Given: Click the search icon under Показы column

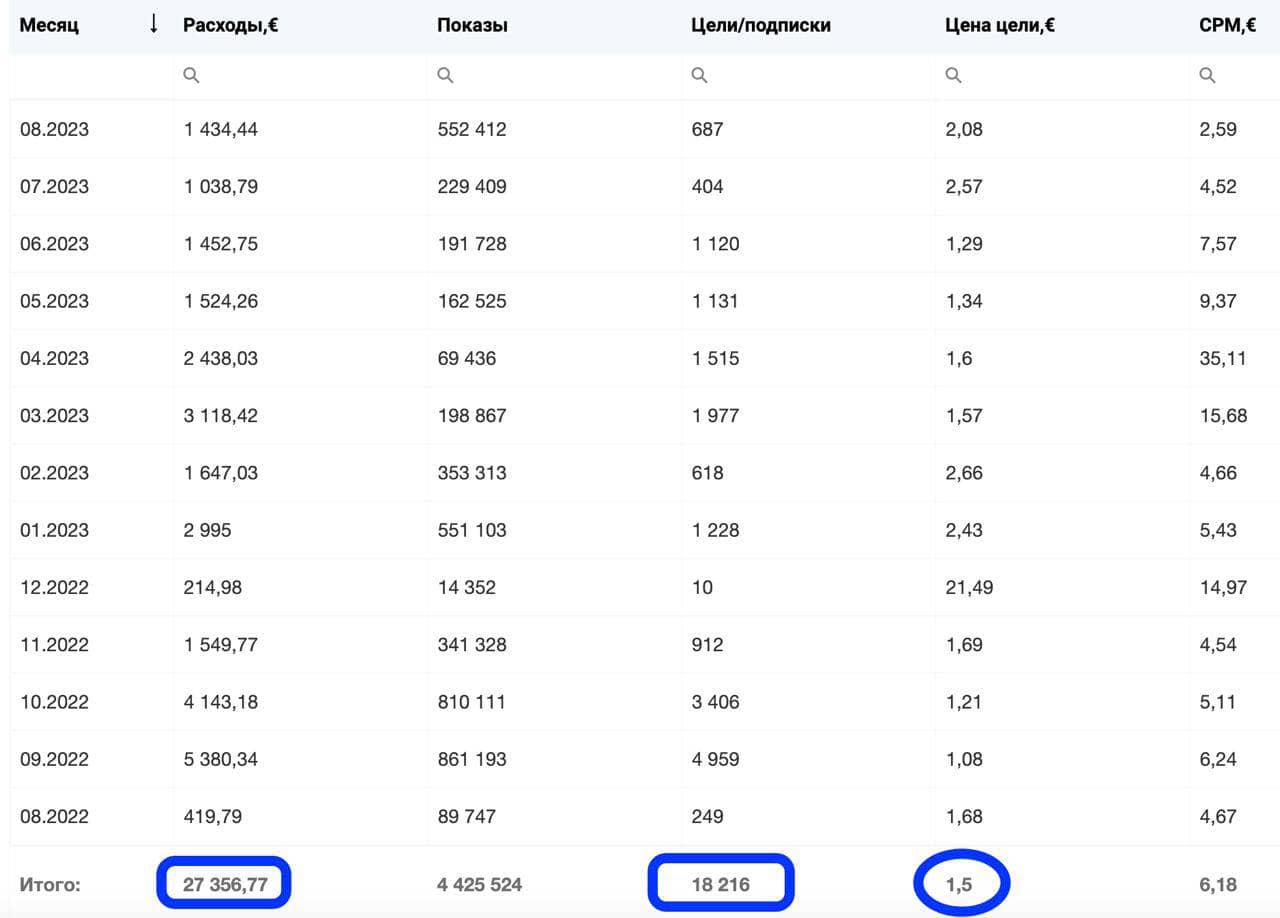Looking at the screenshot, I should (445, 74).
